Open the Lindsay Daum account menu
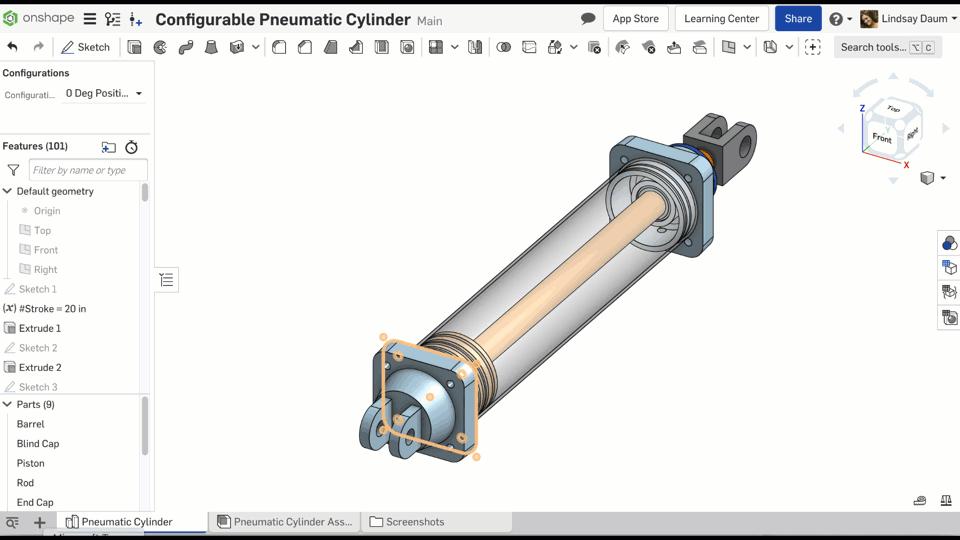960x540 pixels. [x=908, y=18]
